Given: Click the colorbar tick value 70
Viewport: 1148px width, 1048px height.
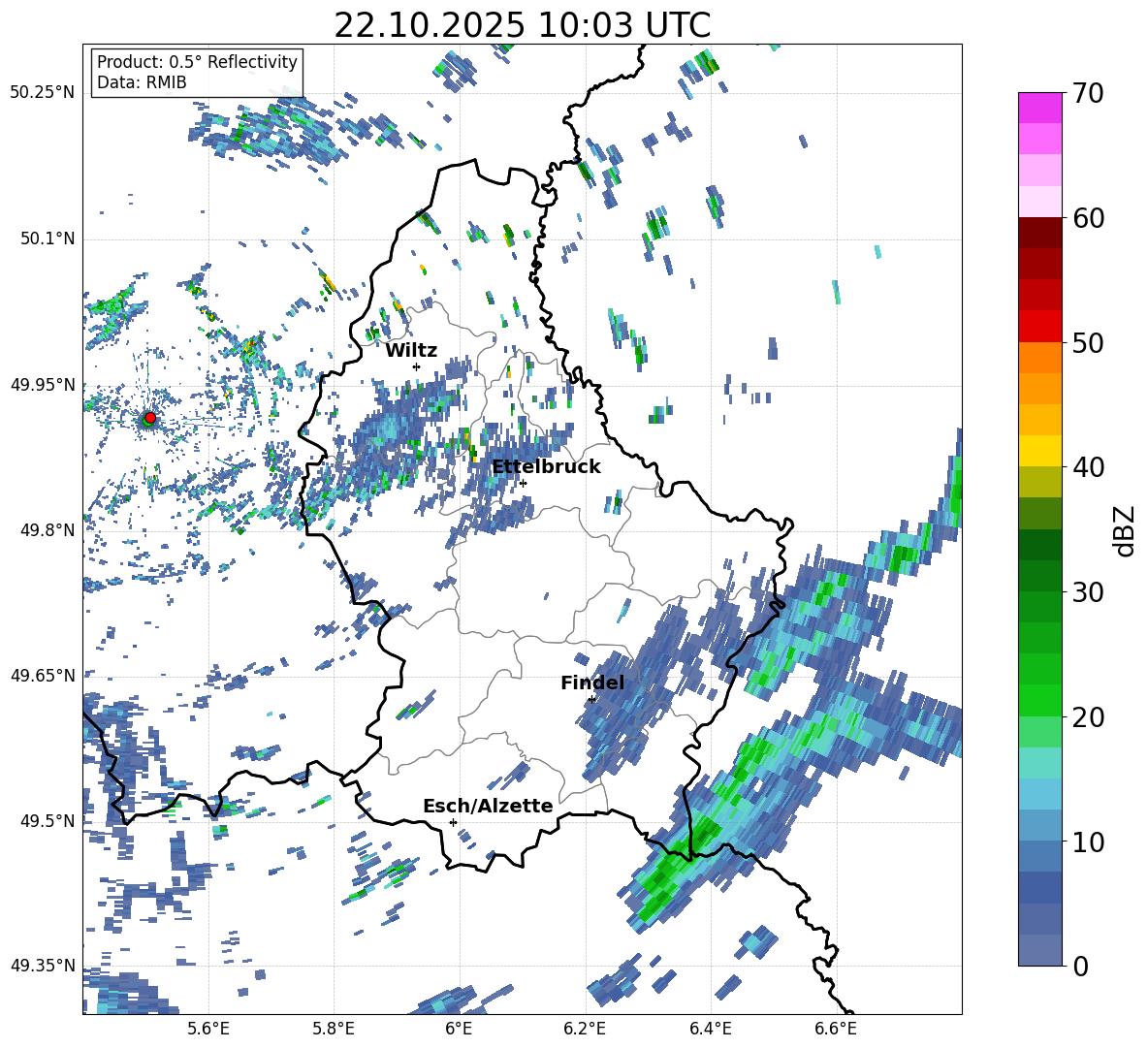Looking at the screenshot, I should [x=1088, y=93].
